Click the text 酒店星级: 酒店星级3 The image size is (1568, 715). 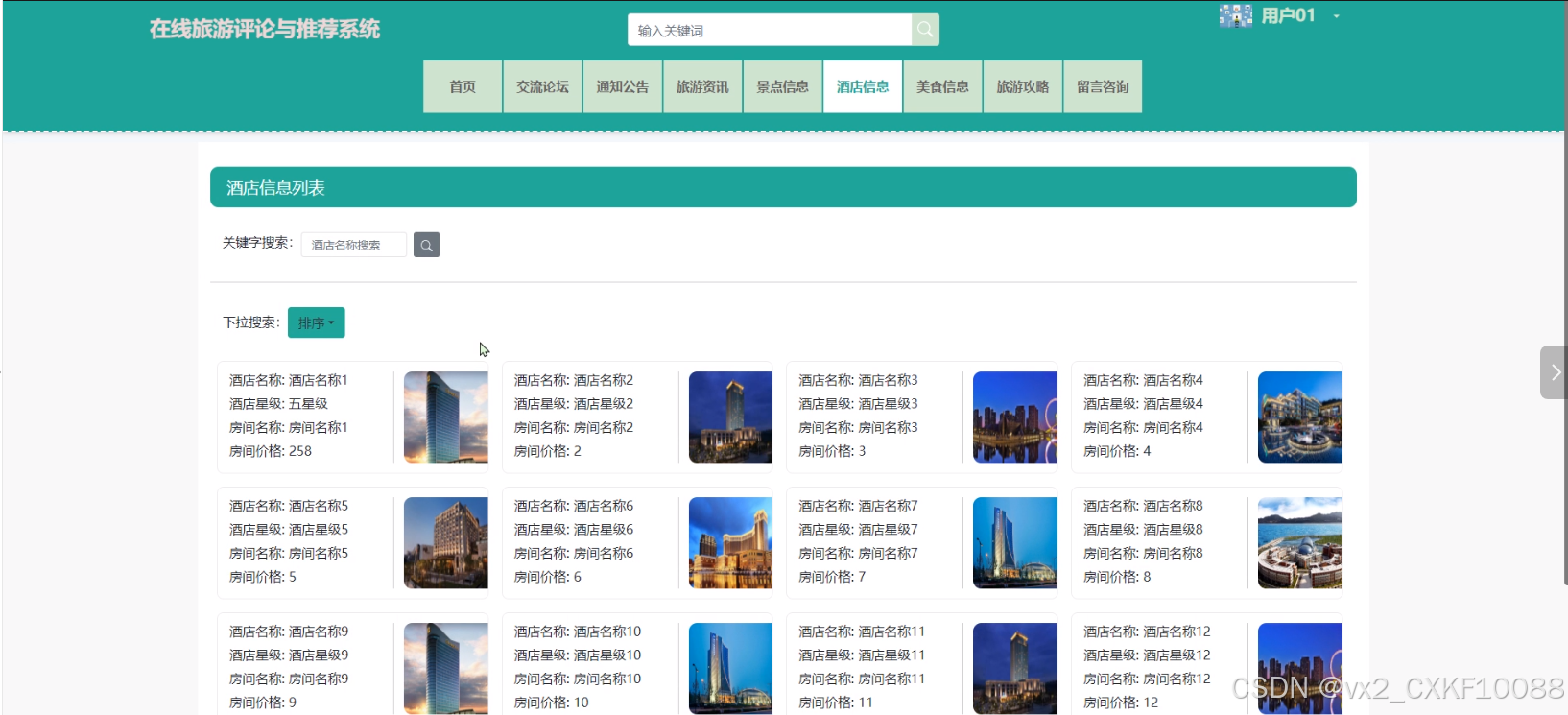pyautogui.click(x=859, y=404)
